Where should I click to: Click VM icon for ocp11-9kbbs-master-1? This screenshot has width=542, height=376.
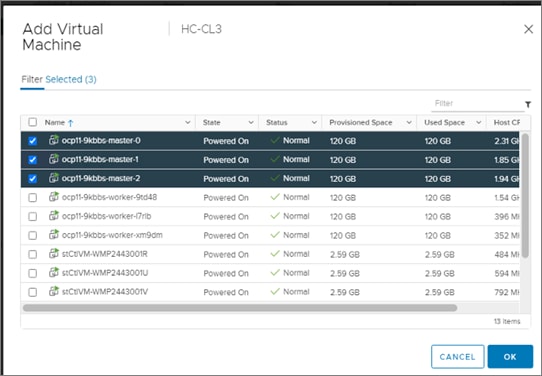coord(54,159)
